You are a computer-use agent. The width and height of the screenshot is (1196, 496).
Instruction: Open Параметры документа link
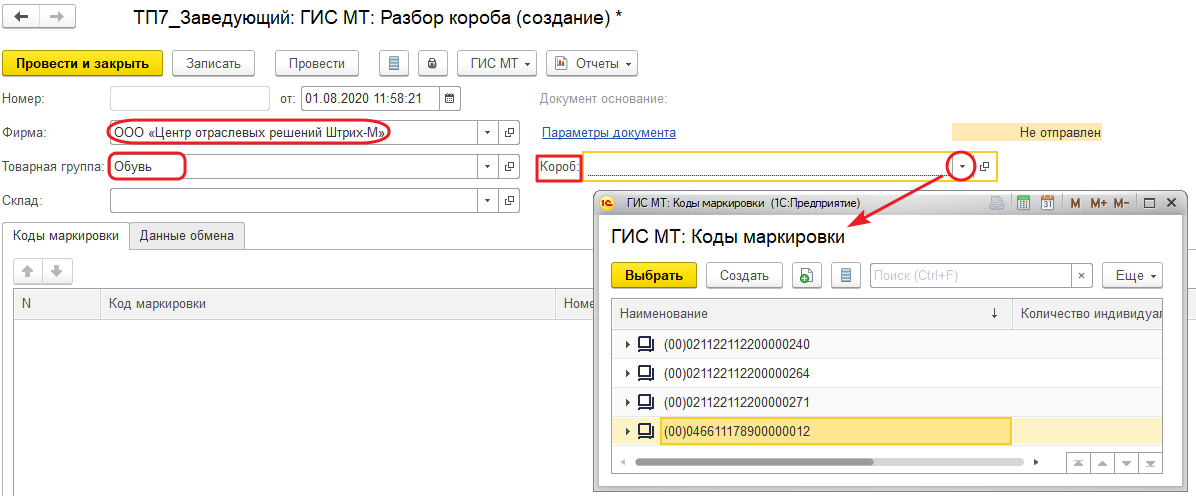[609, 133]
